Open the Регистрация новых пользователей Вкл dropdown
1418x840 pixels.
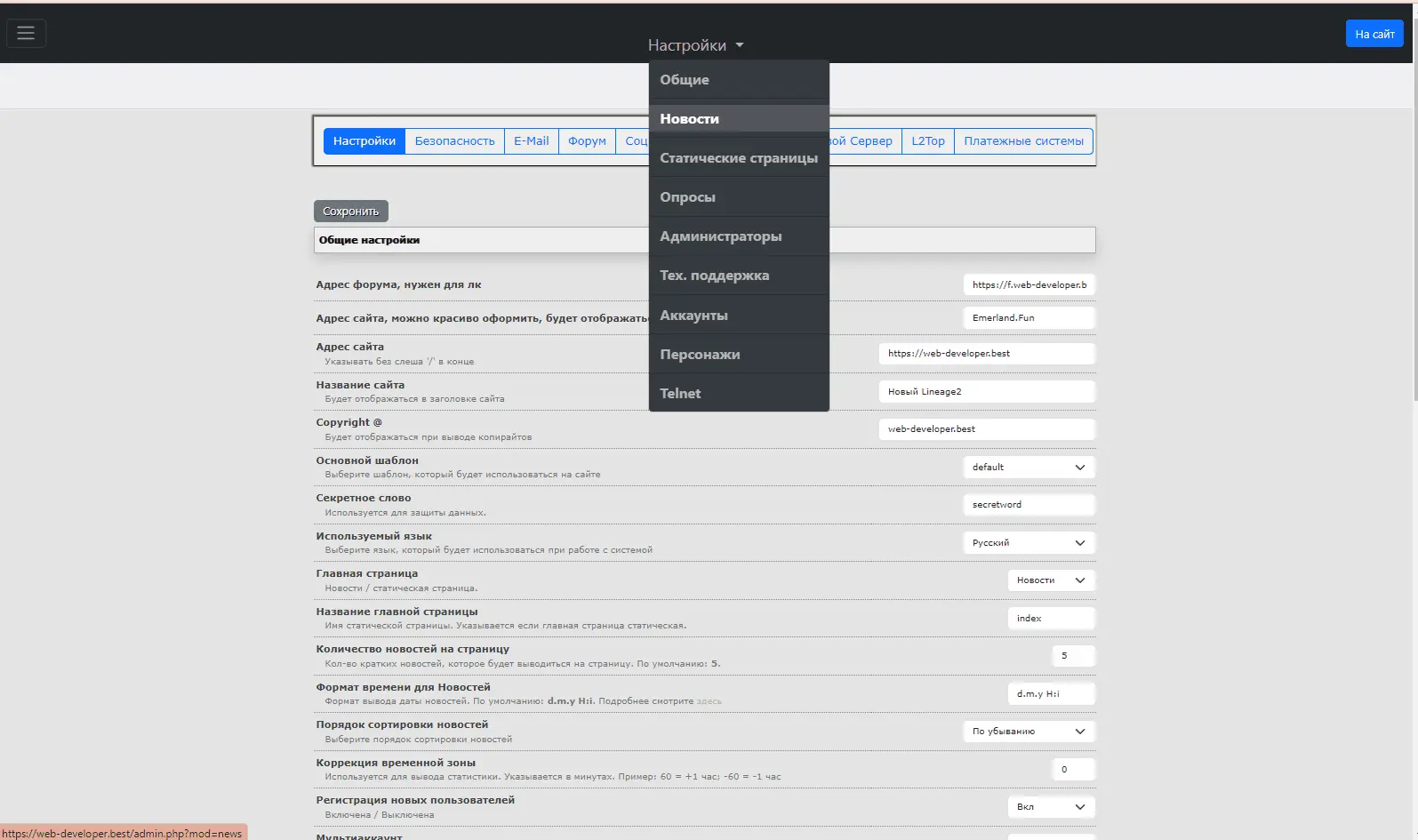(x=1051, y=806)
